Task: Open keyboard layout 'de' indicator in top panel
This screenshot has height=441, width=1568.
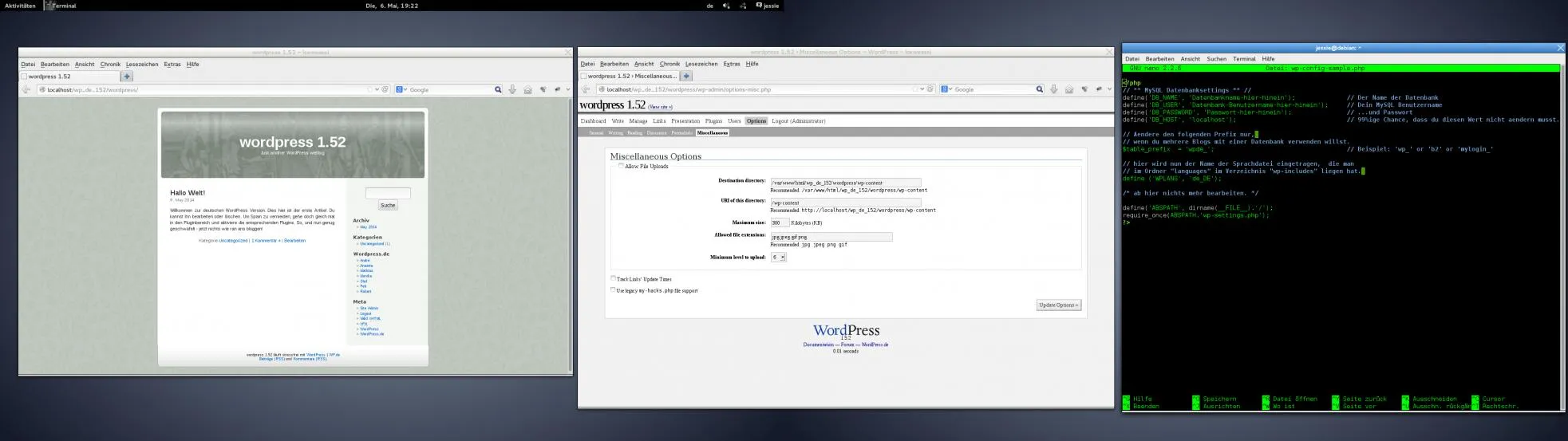Action: tap(710, 6)
